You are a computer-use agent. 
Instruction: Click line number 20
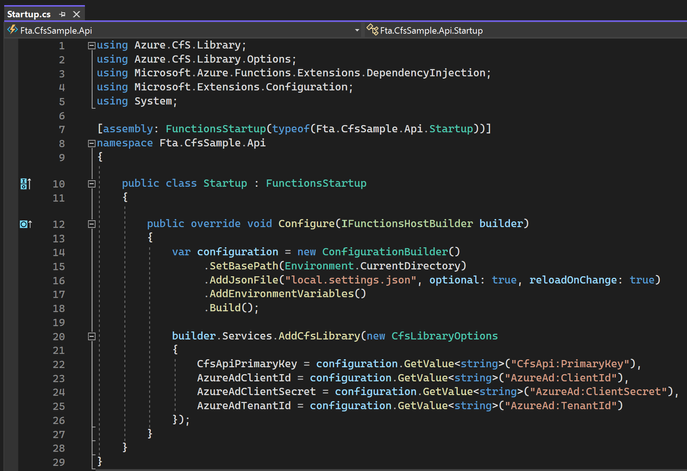tap(59, 336)
